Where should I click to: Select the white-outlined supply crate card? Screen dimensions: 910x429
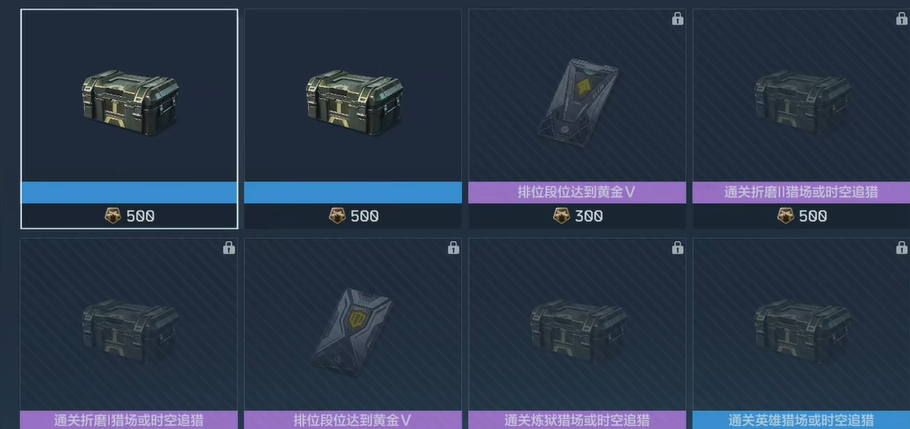129,118
